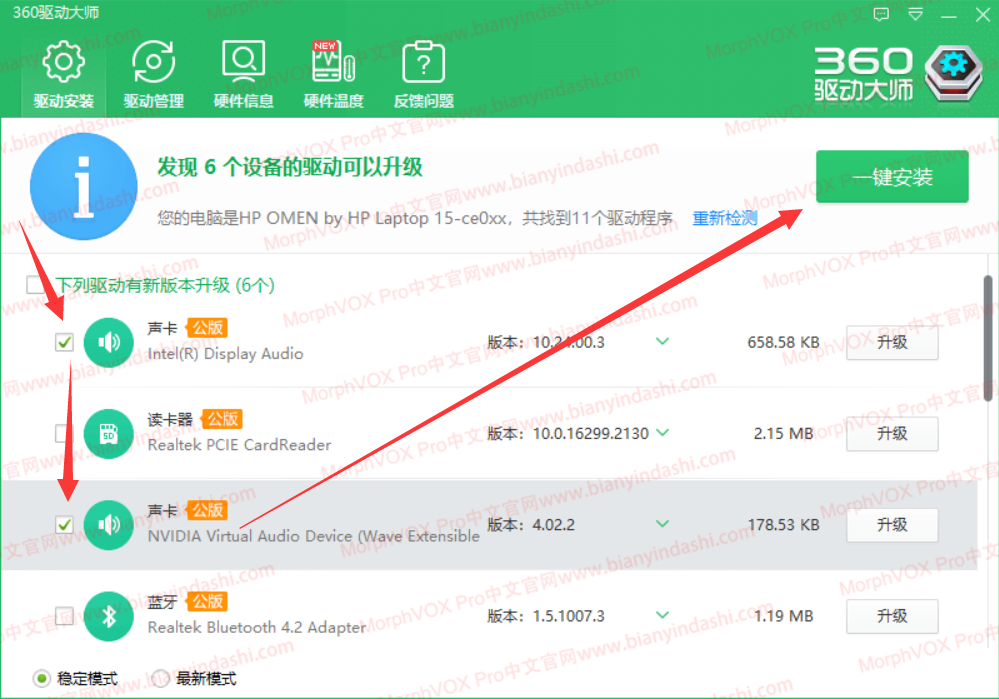Image resolution: width=999 pixels, height=699 pixels.
Task: Toggle the select-all 下列驱动有新版本升级 checkbox
Action: click(x=35, y=284)
